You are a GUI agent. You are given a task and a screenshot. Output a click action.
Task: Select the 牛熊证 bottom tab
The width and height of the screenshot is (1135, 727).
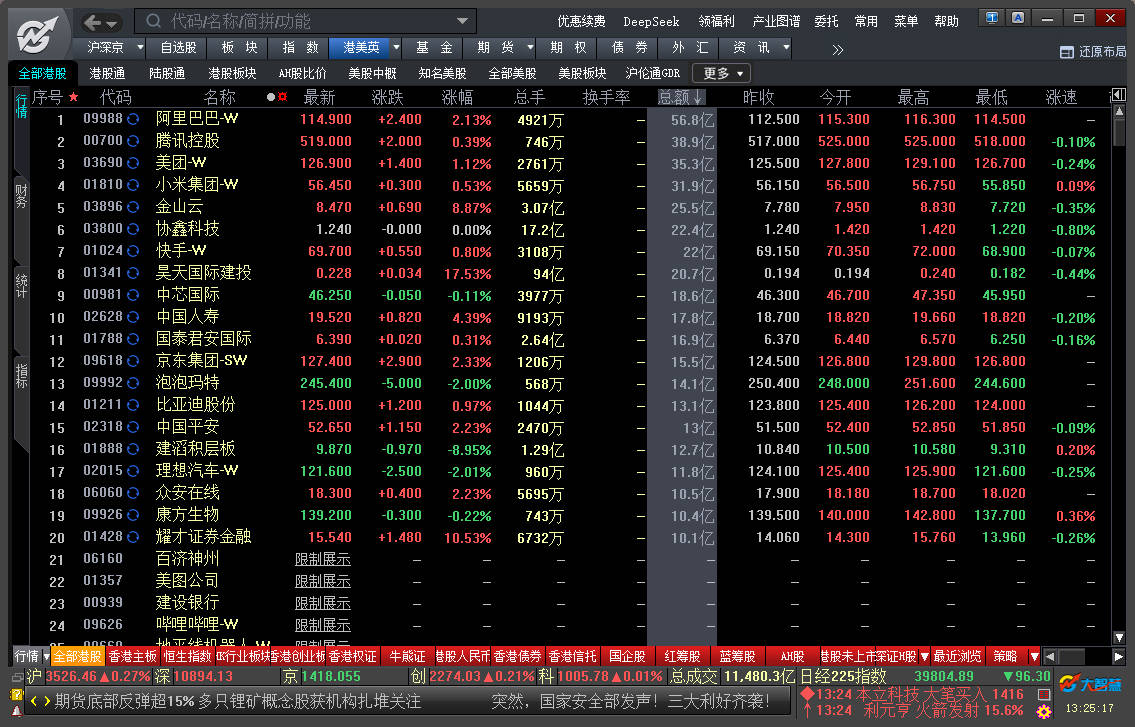(x=408, y=657)
